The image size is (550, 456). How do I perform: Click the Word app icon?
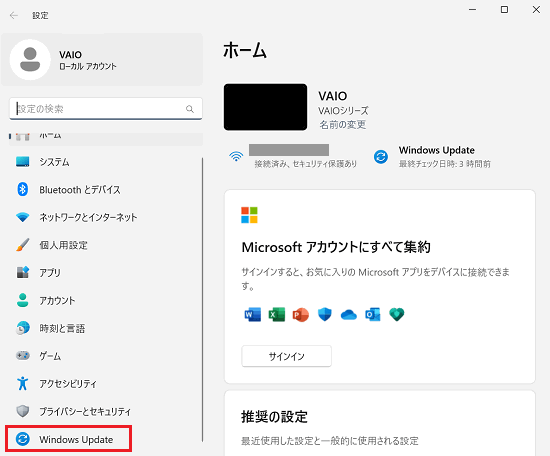tap(253, 315)
